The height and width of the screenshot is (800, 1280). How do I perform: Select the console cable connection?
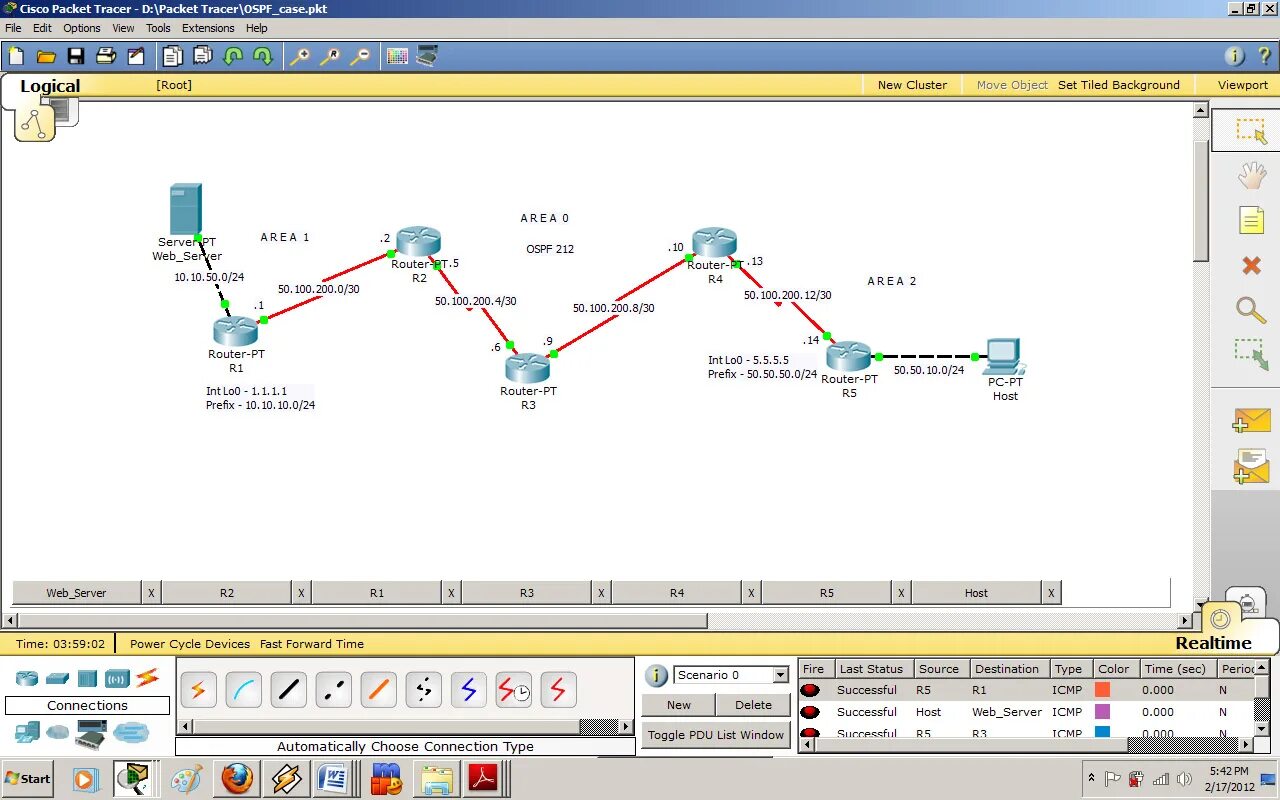243,690
